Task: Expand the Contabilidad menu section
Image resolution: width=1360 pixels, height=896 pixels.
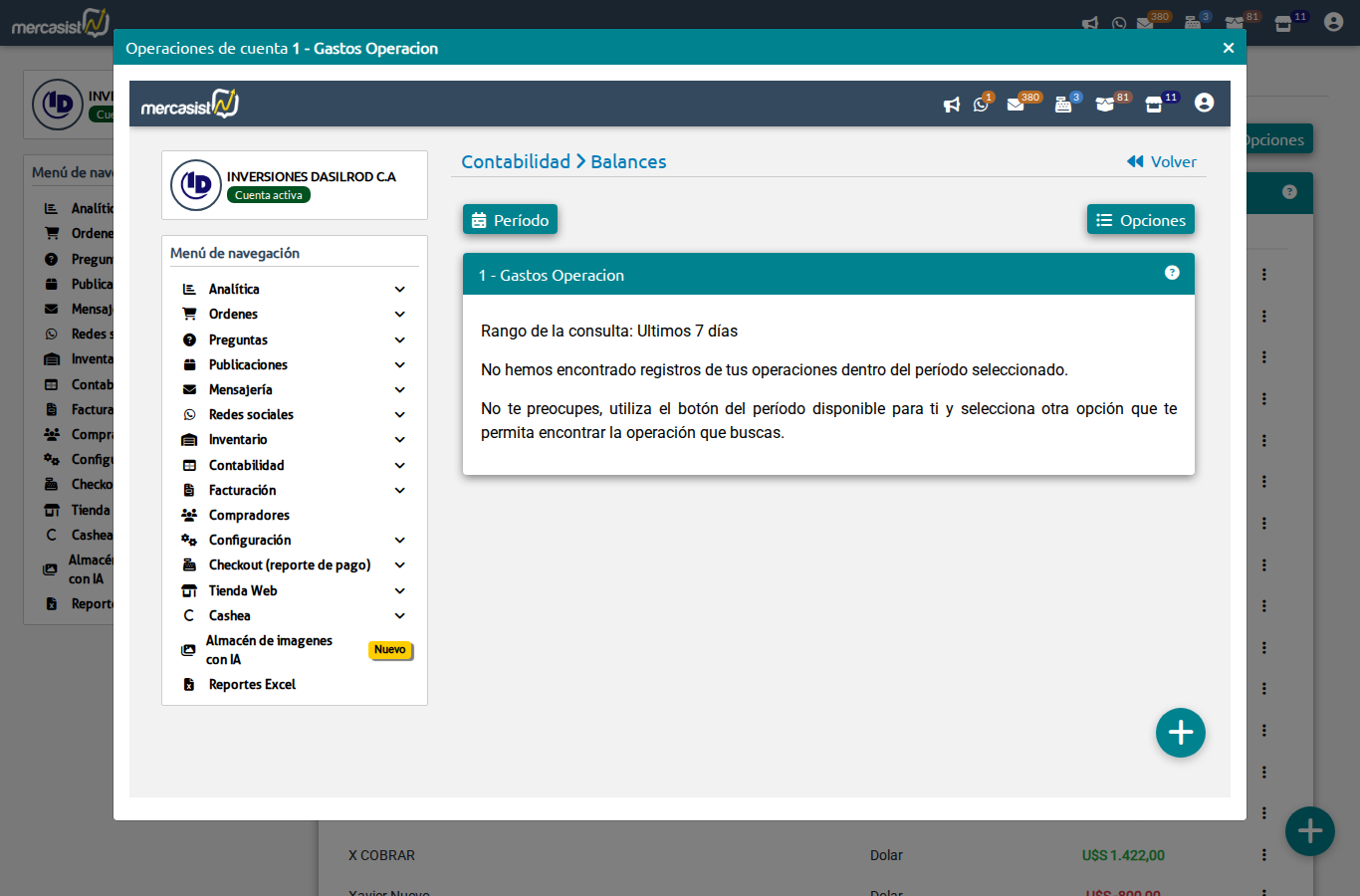Action: 247,465
